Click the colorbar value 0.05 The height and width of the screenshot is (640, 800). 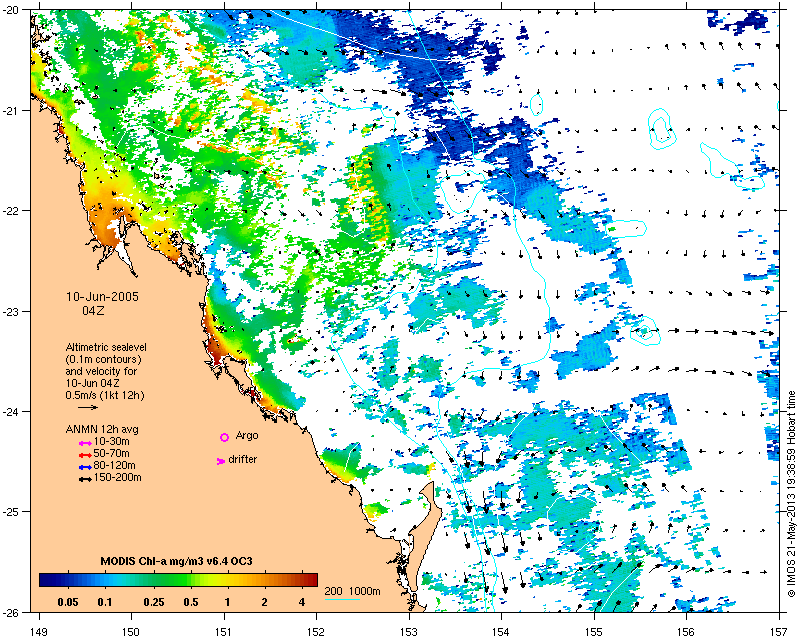68,602
